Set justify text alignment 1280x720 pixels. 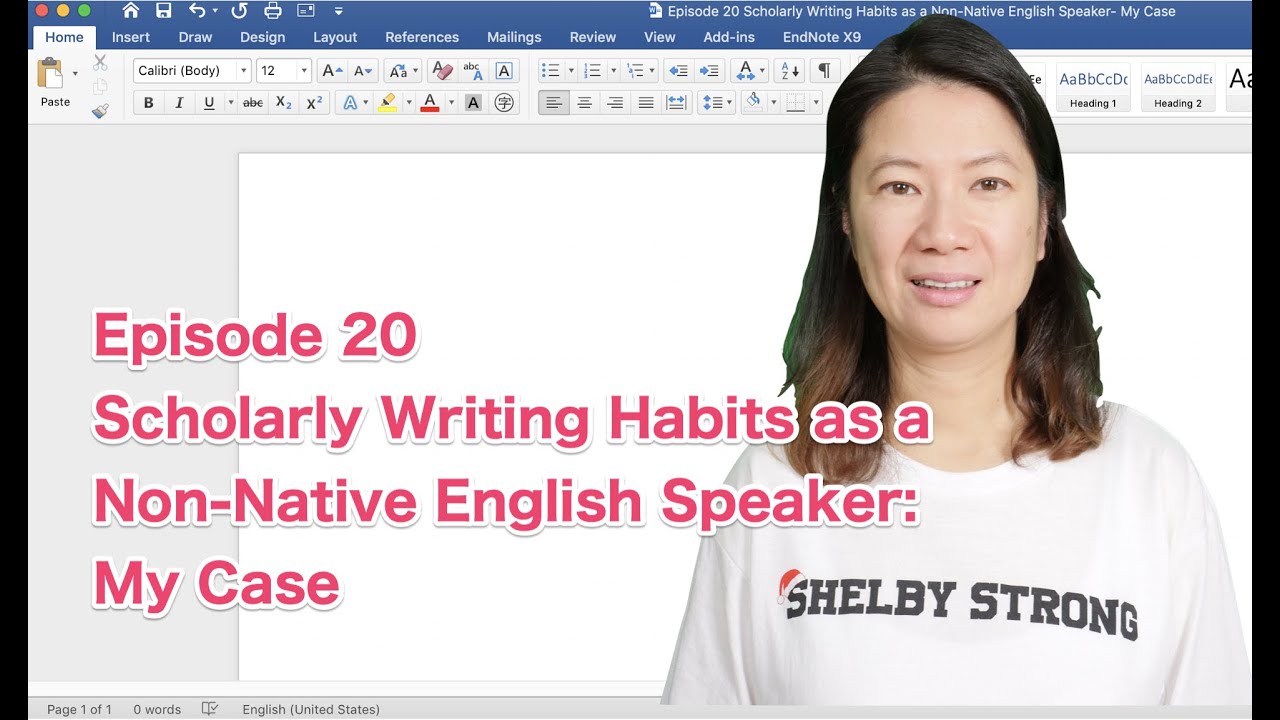click(x=646, y=102)
